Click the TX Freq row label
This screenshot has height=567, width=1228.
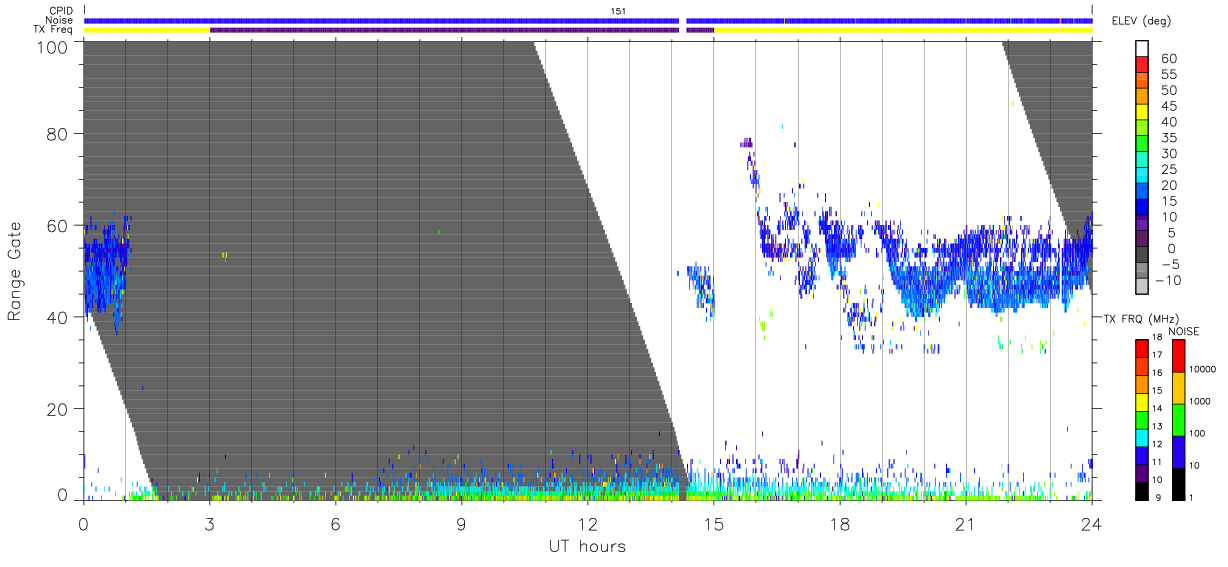(x=53, y=30)
